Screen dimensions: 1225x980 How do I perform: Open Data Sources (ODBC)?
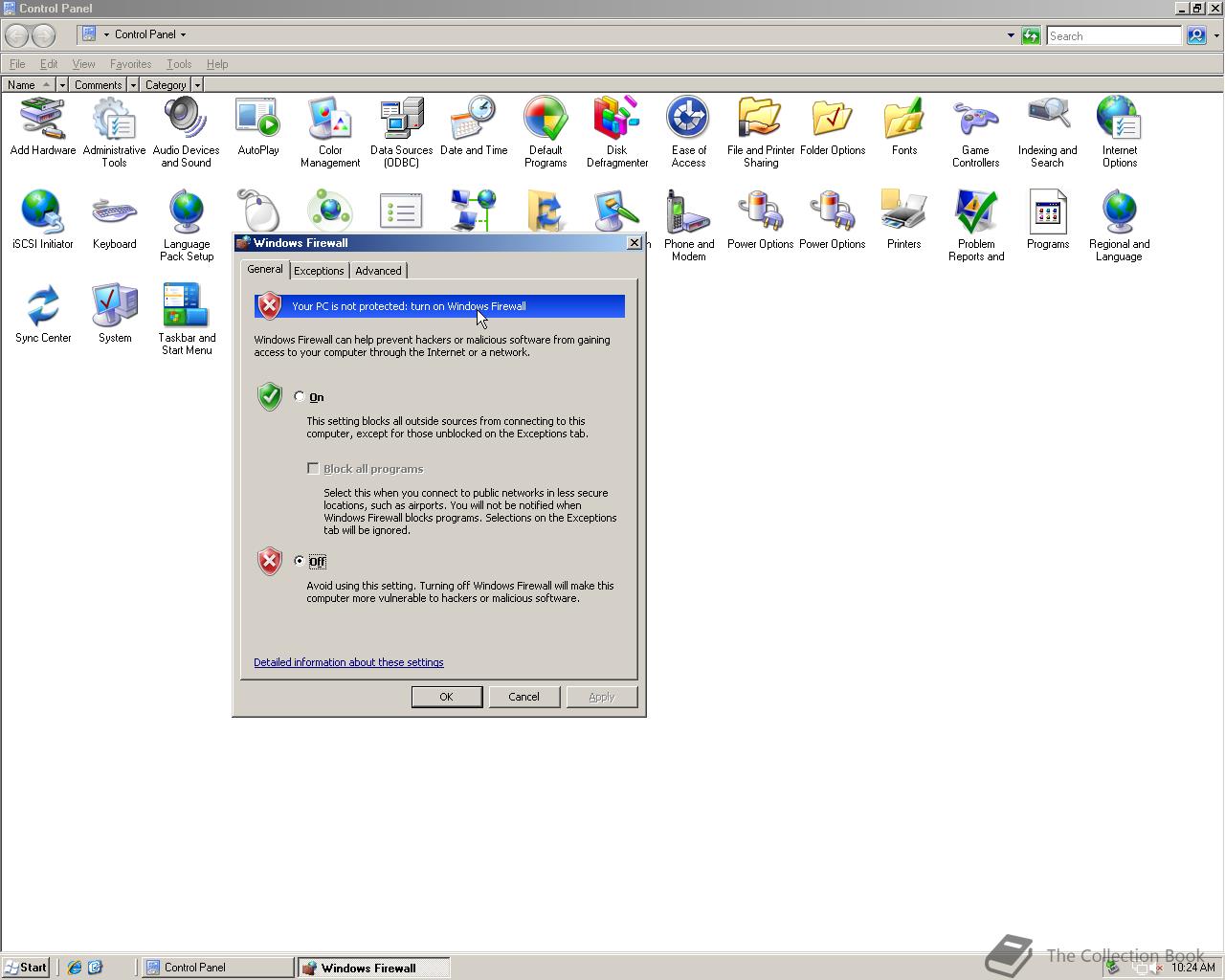402,132
